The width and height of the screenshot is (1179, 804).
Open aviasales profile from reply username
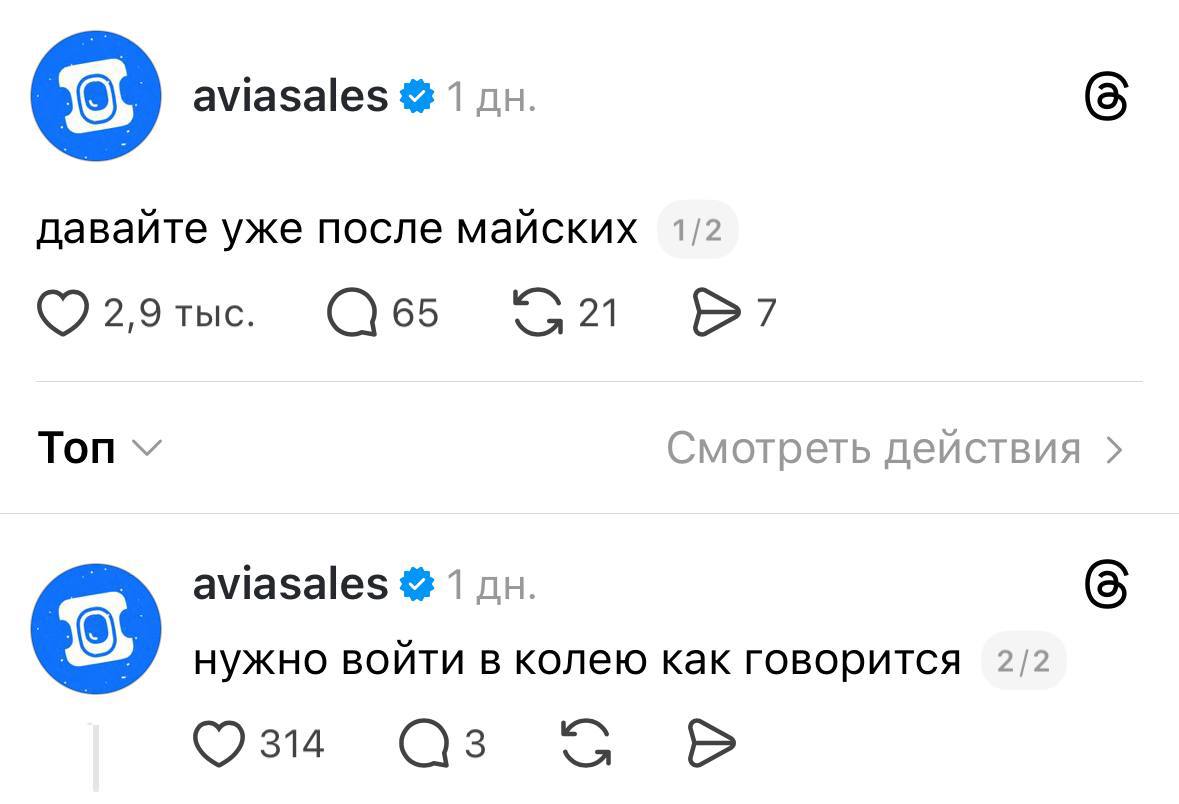coord(290,584)
